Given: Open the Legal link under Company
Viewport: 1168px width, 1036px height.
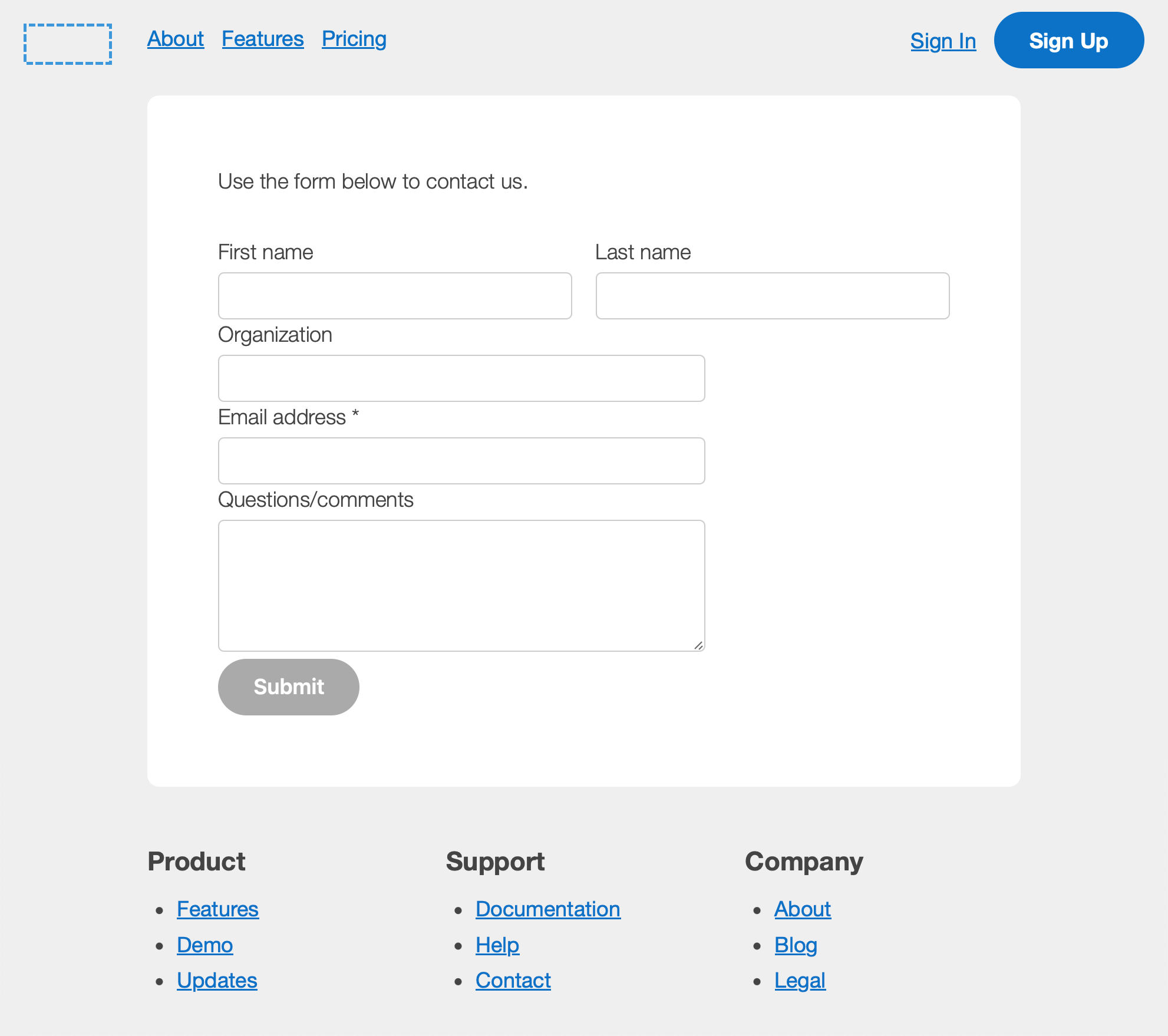Looking at the screenshot, I should point(800,981).
